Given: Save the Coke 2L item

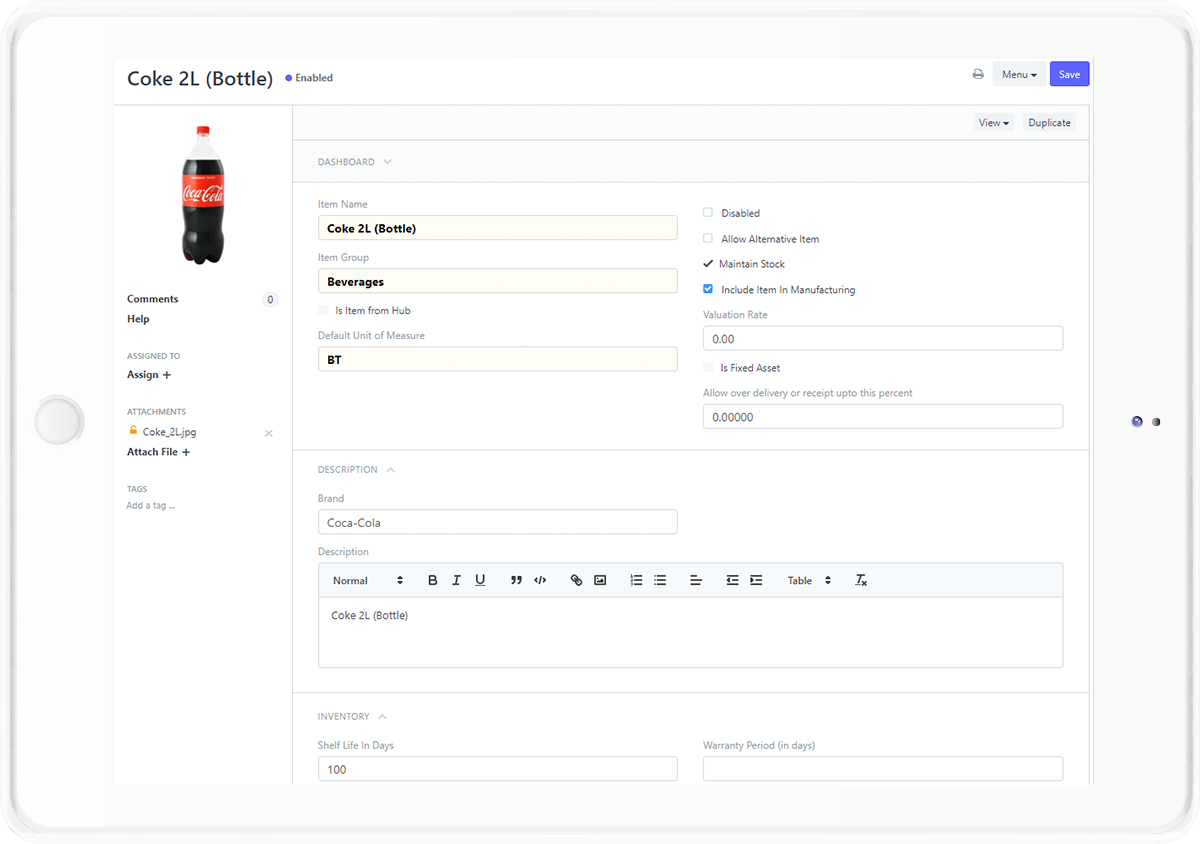Looking at the screenshot, I should click(1069, 74).
